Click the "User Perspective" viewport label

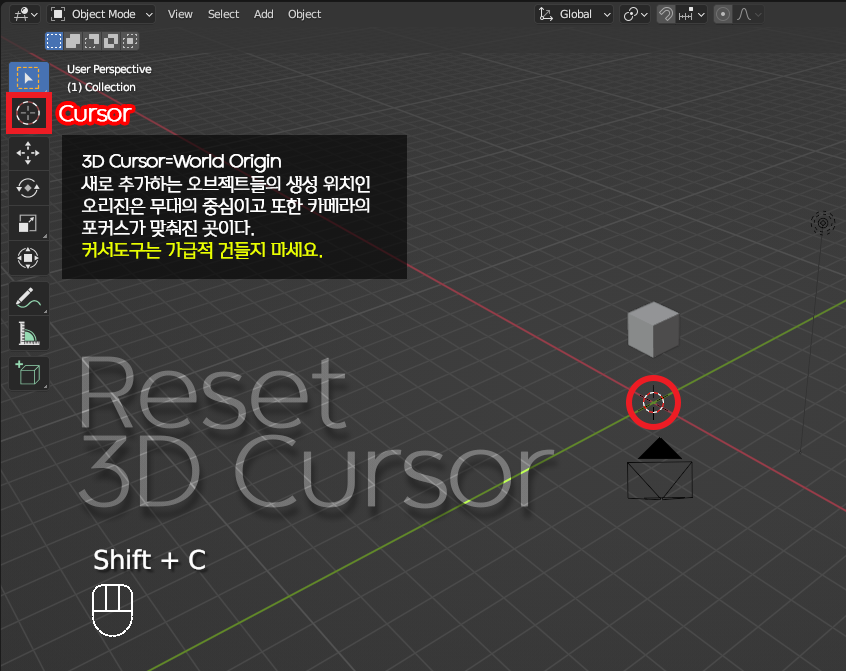tap(109, 69)
